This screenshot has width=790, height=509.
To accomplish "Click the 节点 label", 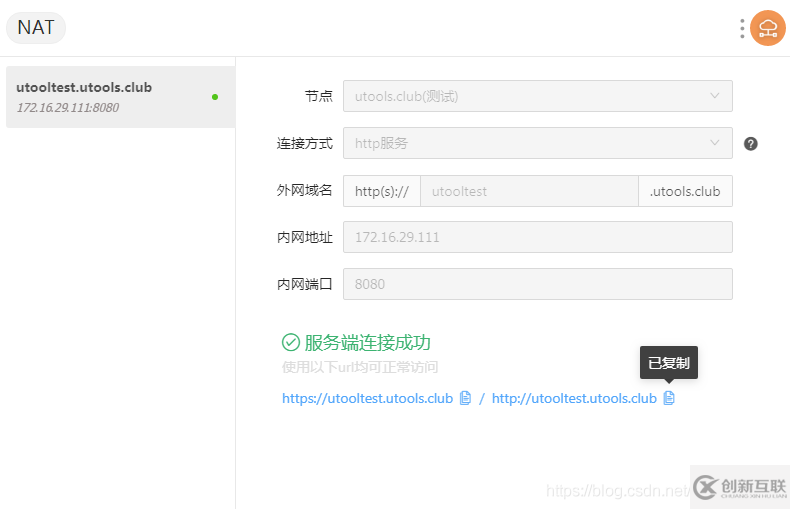I will tap(319, 96).
